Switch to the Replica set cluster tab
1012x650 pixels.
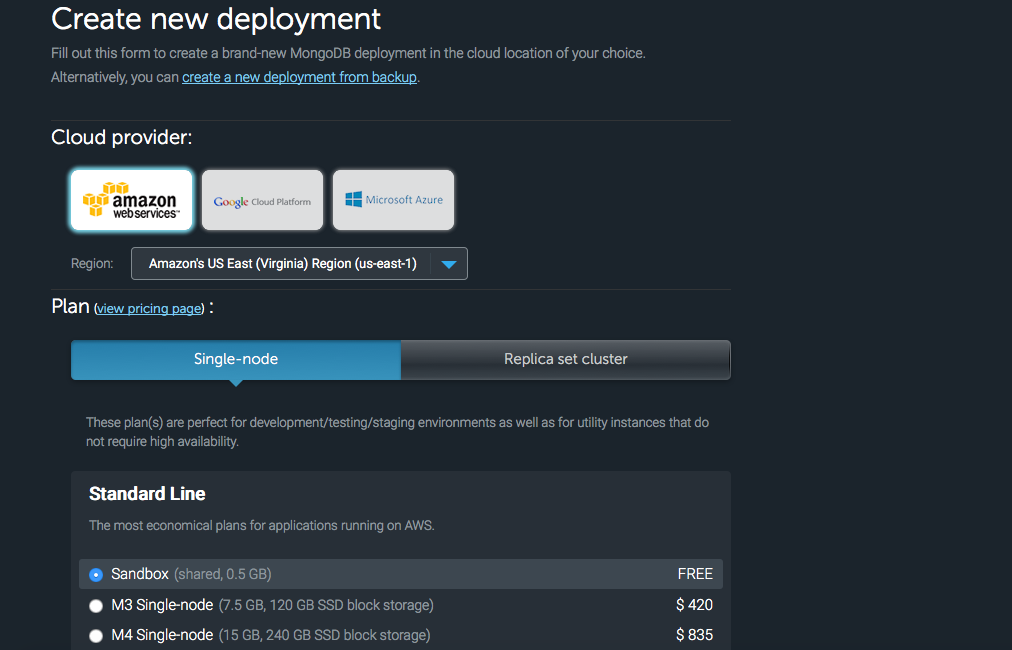pyautogui.click(x=565, y=360)
